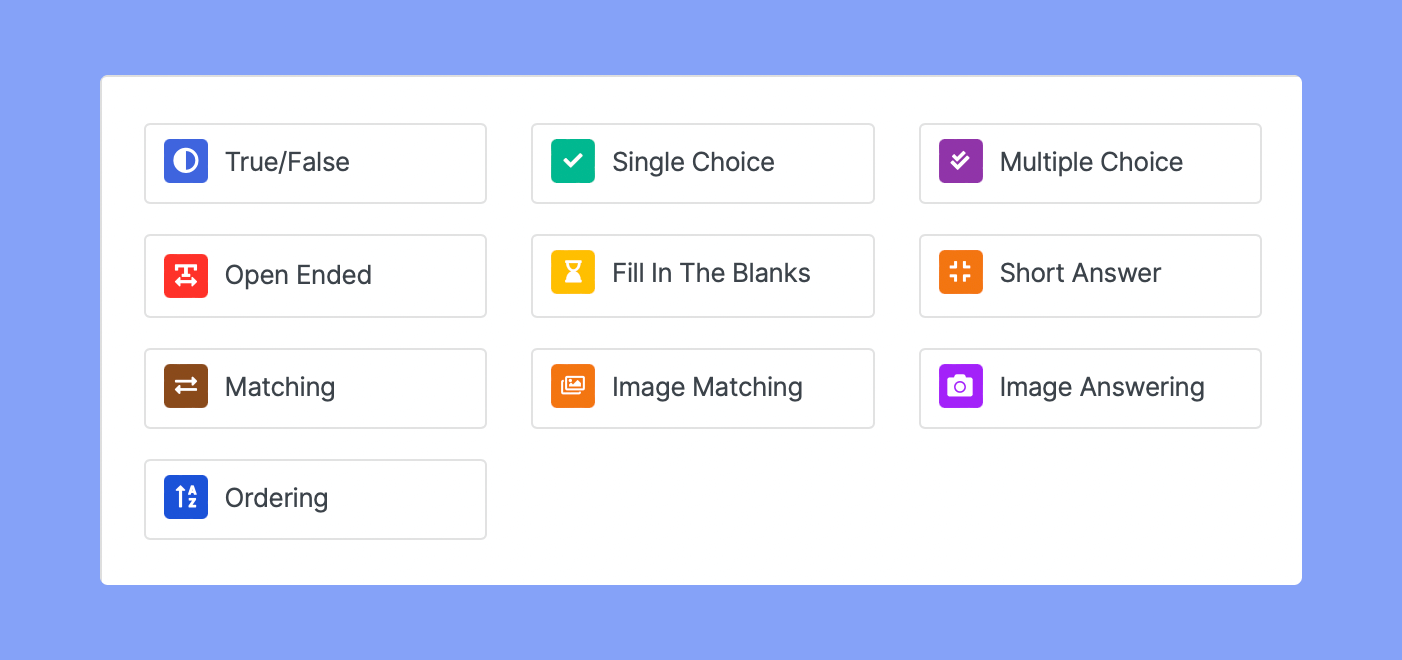The width and height of the screenshot is (1402, 660).
Task: Click the yellow hourglass Fill In Blanks icon
Action: [x=573, y=273]
